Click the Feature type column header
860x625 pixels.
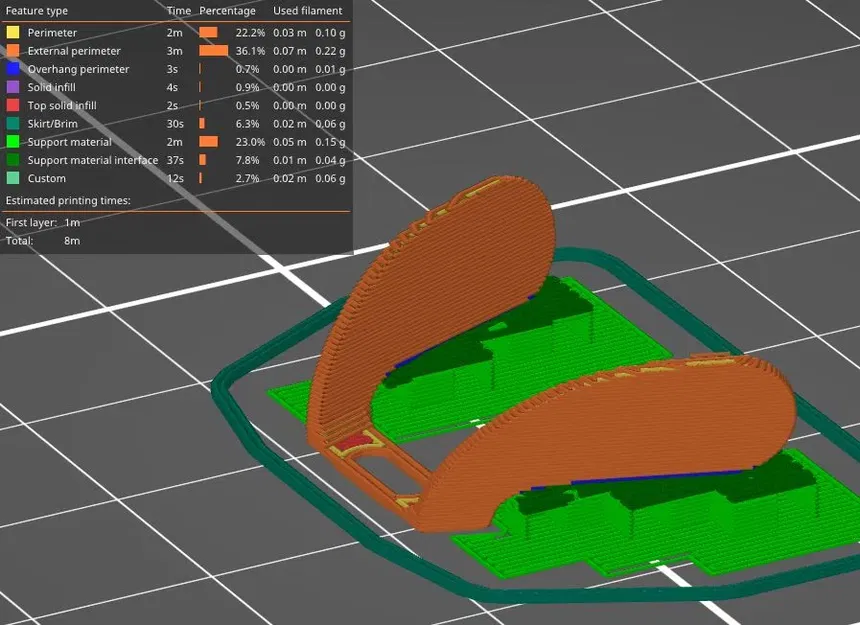pyautogui.click(x=37, y=10)
